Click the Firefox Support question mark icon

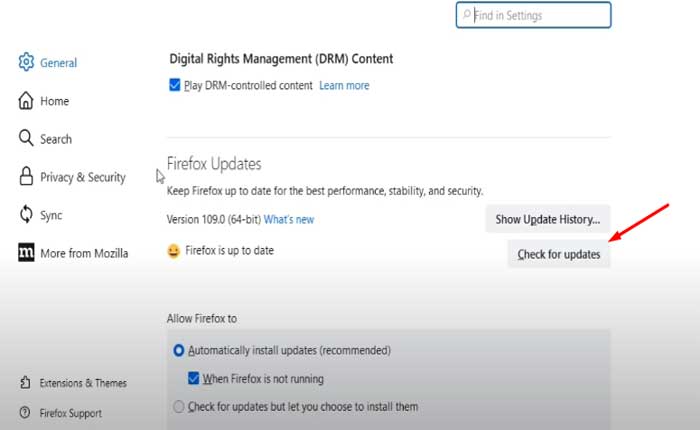click(x=23, y=413)
